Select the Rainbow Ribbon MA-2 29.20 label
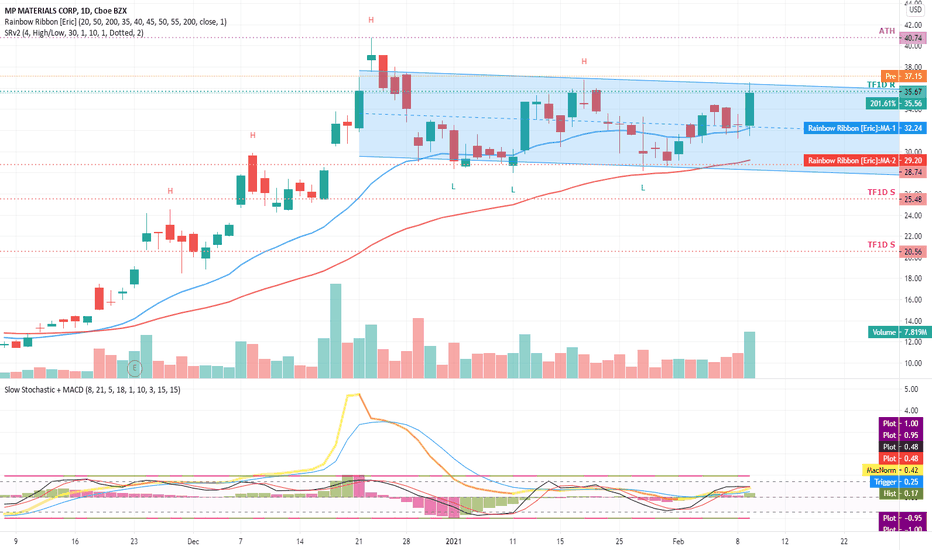 point(865,161)
